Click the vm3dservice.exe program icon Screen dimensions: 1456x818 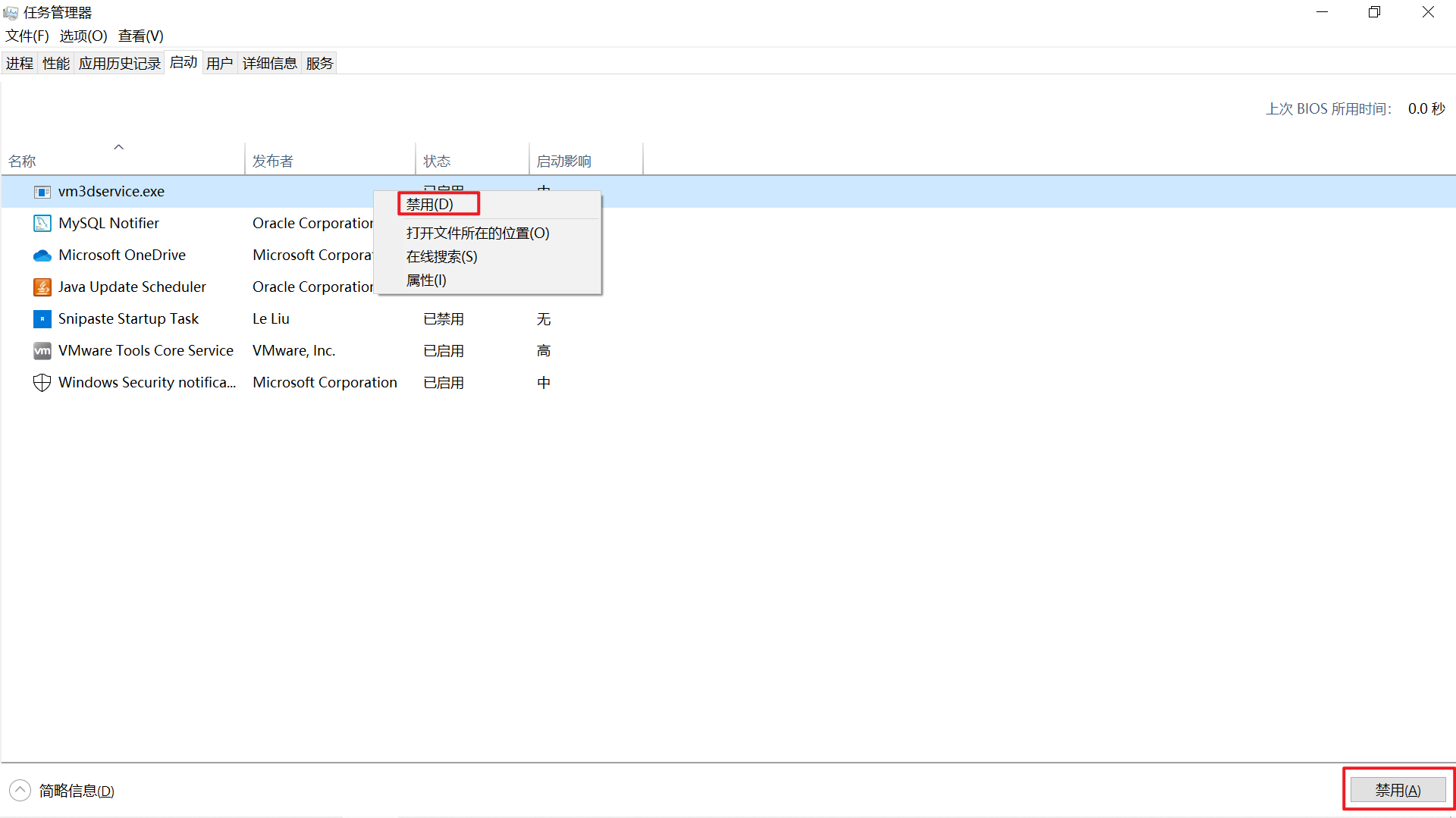42,192
